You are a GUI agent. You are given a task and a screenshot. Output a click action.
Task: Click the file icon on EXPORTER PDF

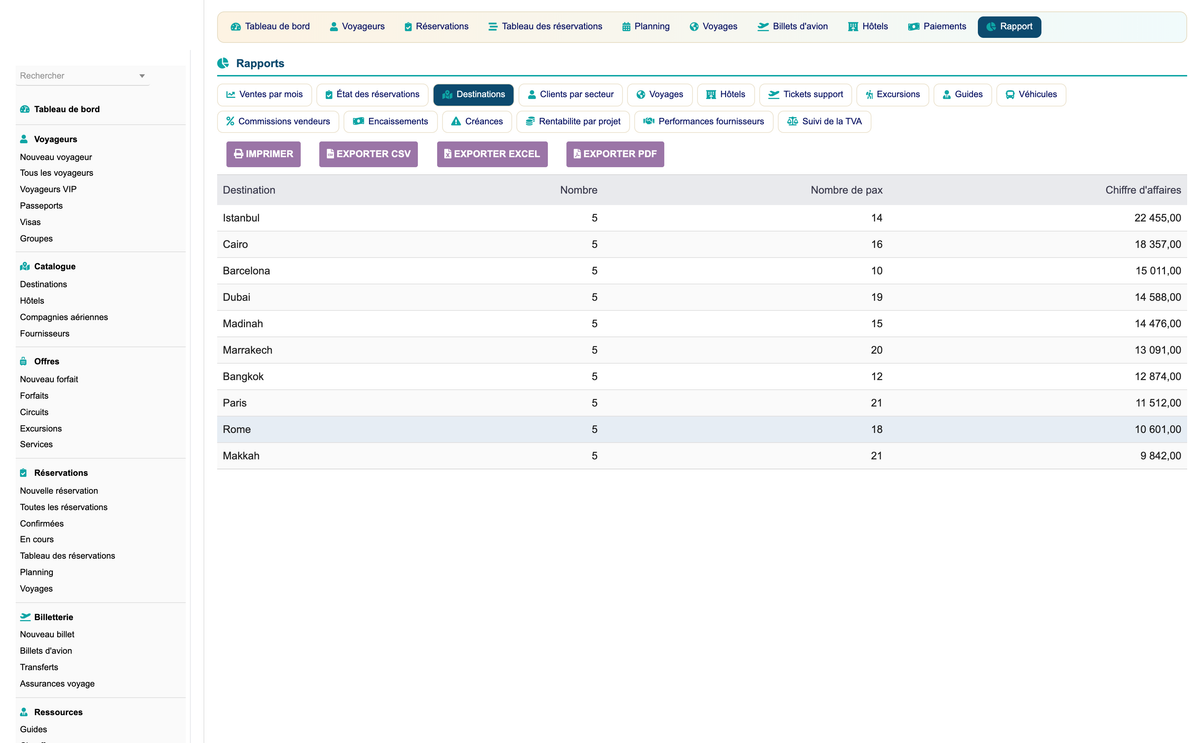[x=577, y=154]
